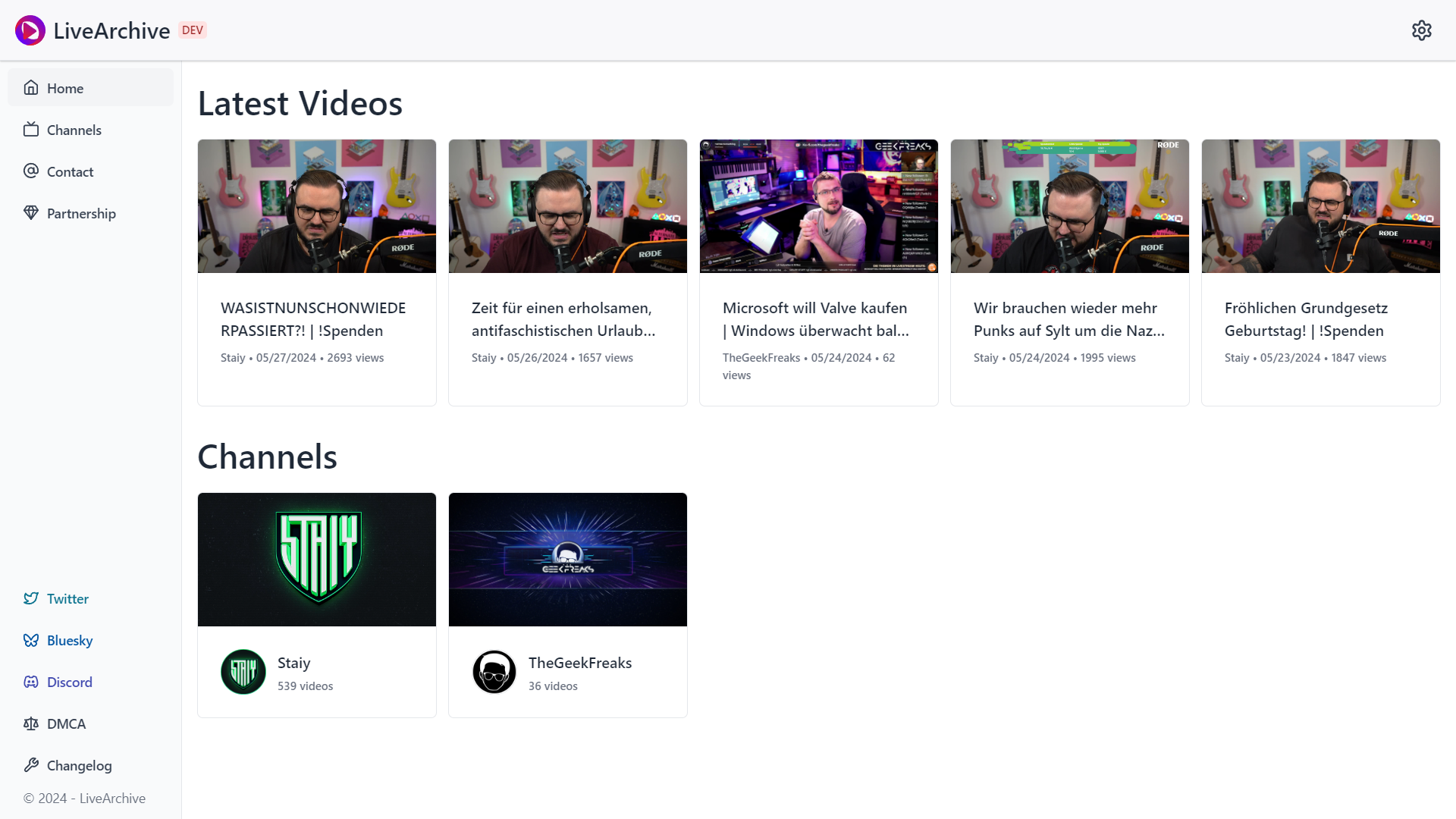Select the Contact at-sign icon
The width and height of the screenshot is (1456, 819).
(x=31, y=171)
